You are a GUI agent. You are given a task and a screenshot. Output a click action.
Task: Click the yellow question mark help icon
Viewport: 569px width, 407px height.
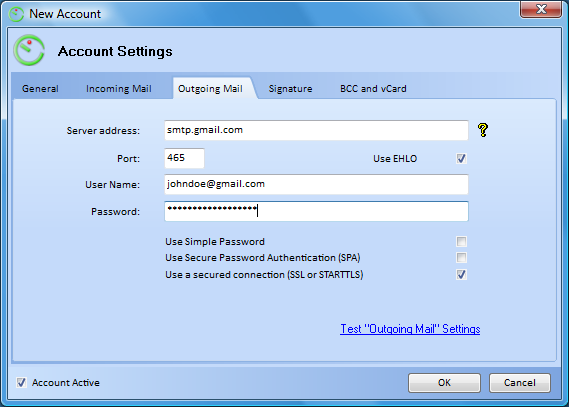(483, 130)
